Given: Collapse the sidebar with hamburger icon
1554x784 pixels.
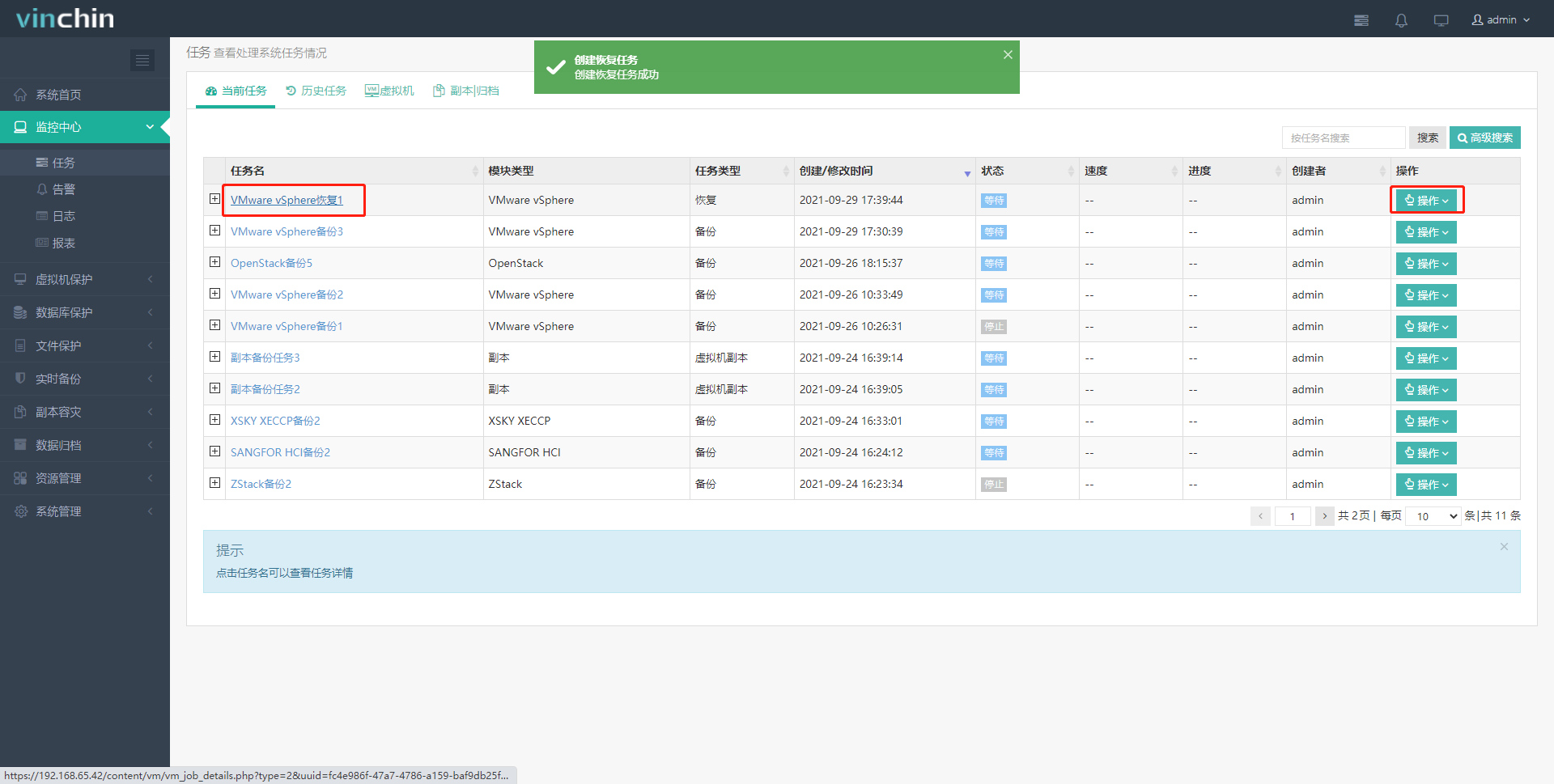Looking at the screenshot, I should tap(142, 60).
